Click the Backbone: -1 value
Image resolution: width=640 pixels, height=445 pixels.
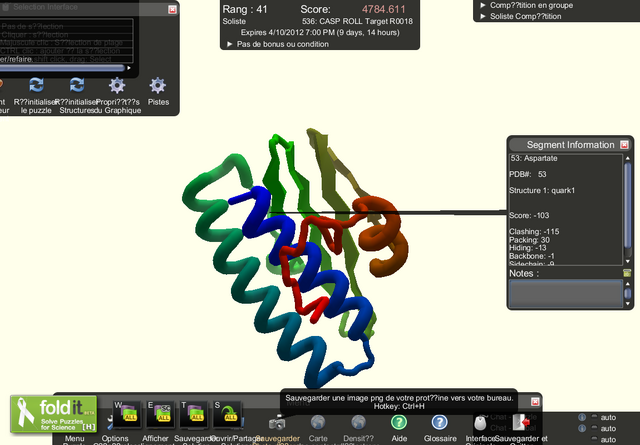[532, 256]
